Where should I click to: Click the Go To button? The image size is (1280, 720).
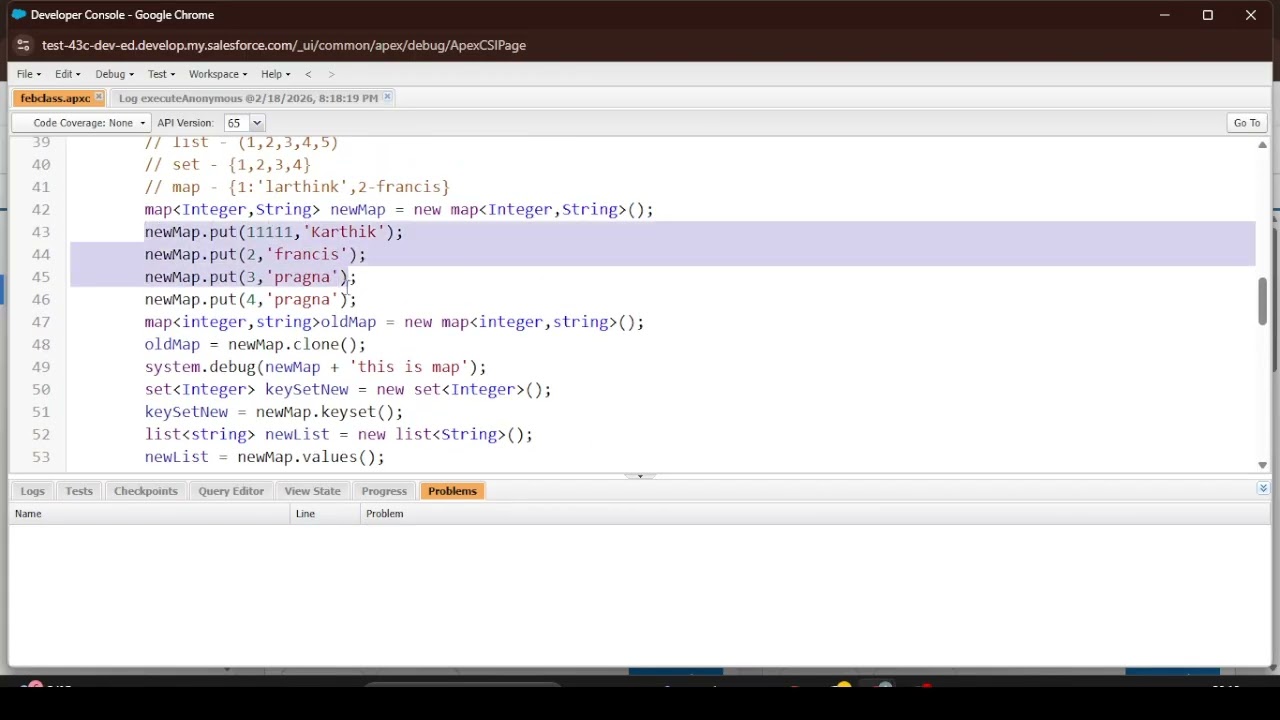[x=1246, y=123]
